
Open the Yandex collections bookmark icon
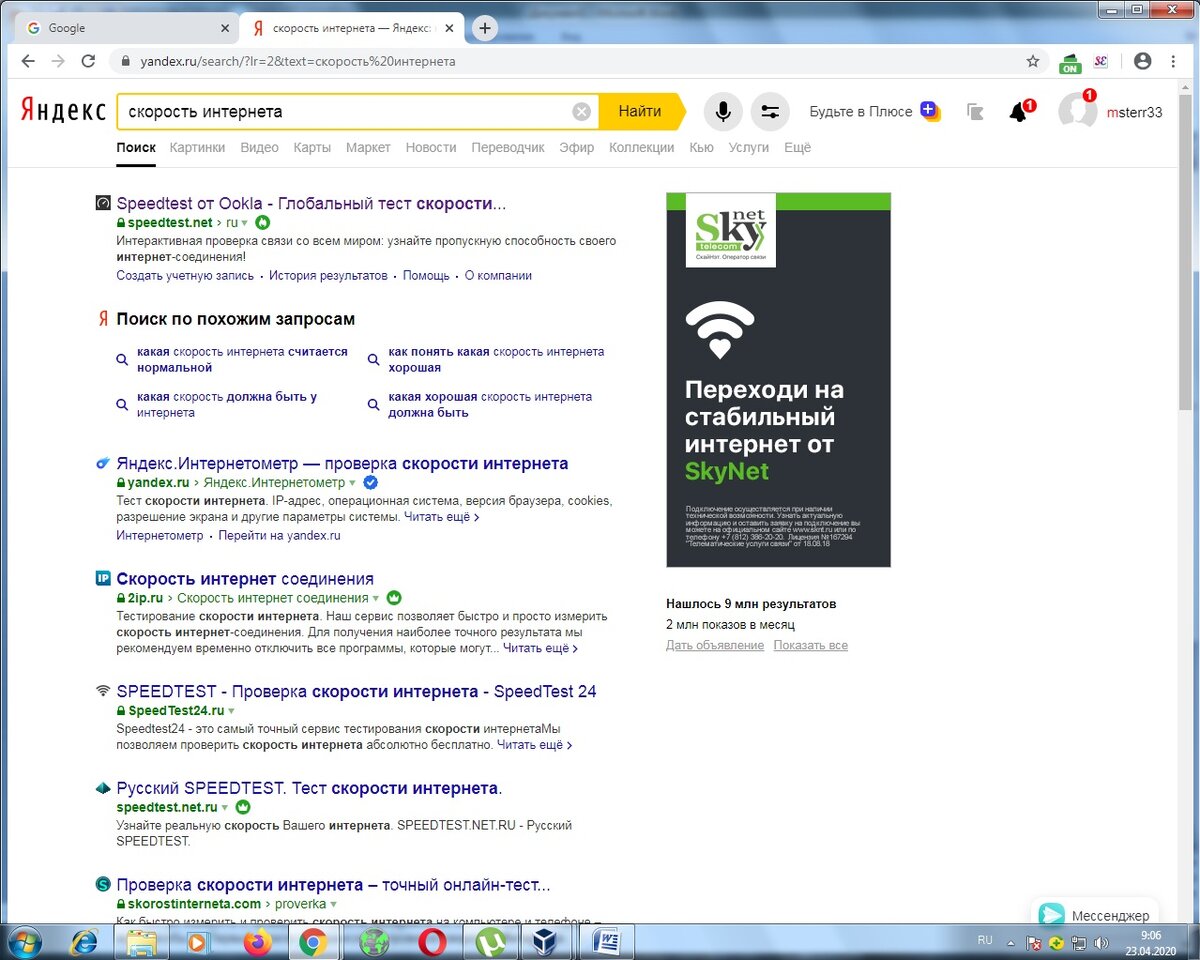tap(976, 111)
